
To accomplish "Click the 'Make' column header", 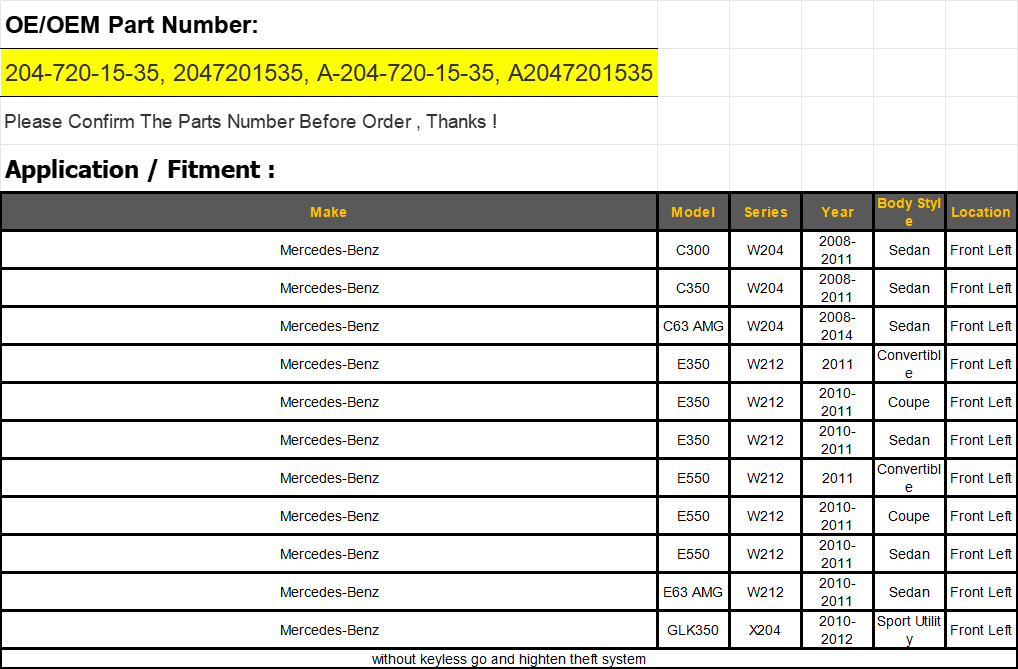I will 328,212.
